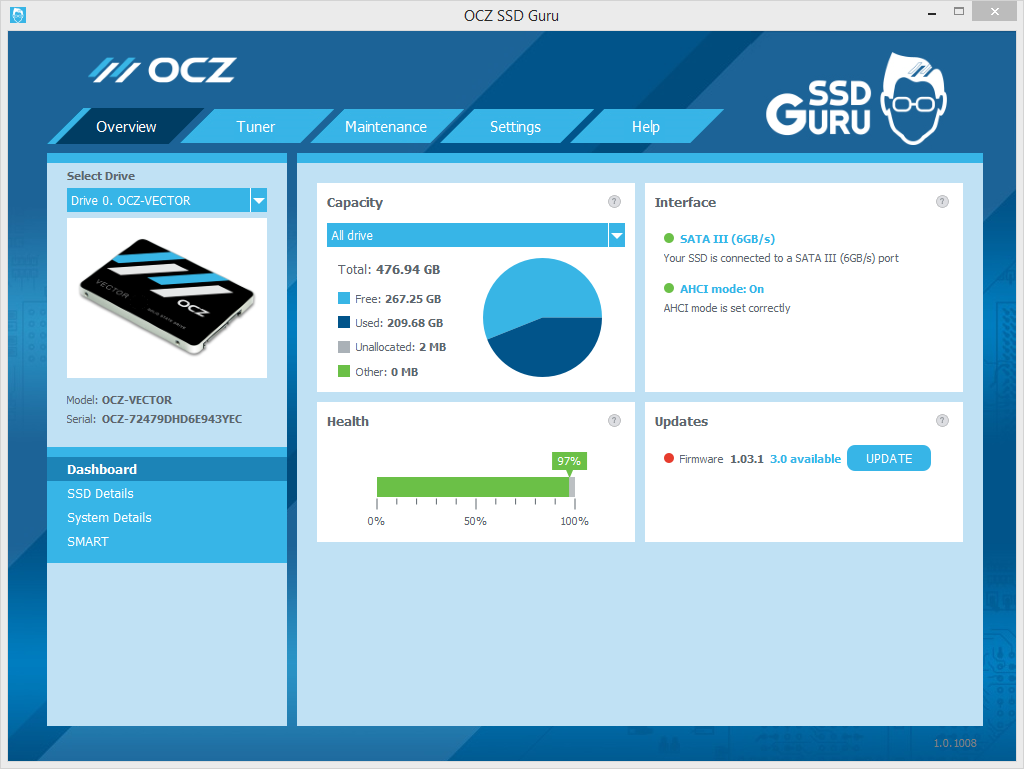The height and width of the screenshot is (769, 1024).
Task: Click the Interface panel help icon
Action: 941,201
